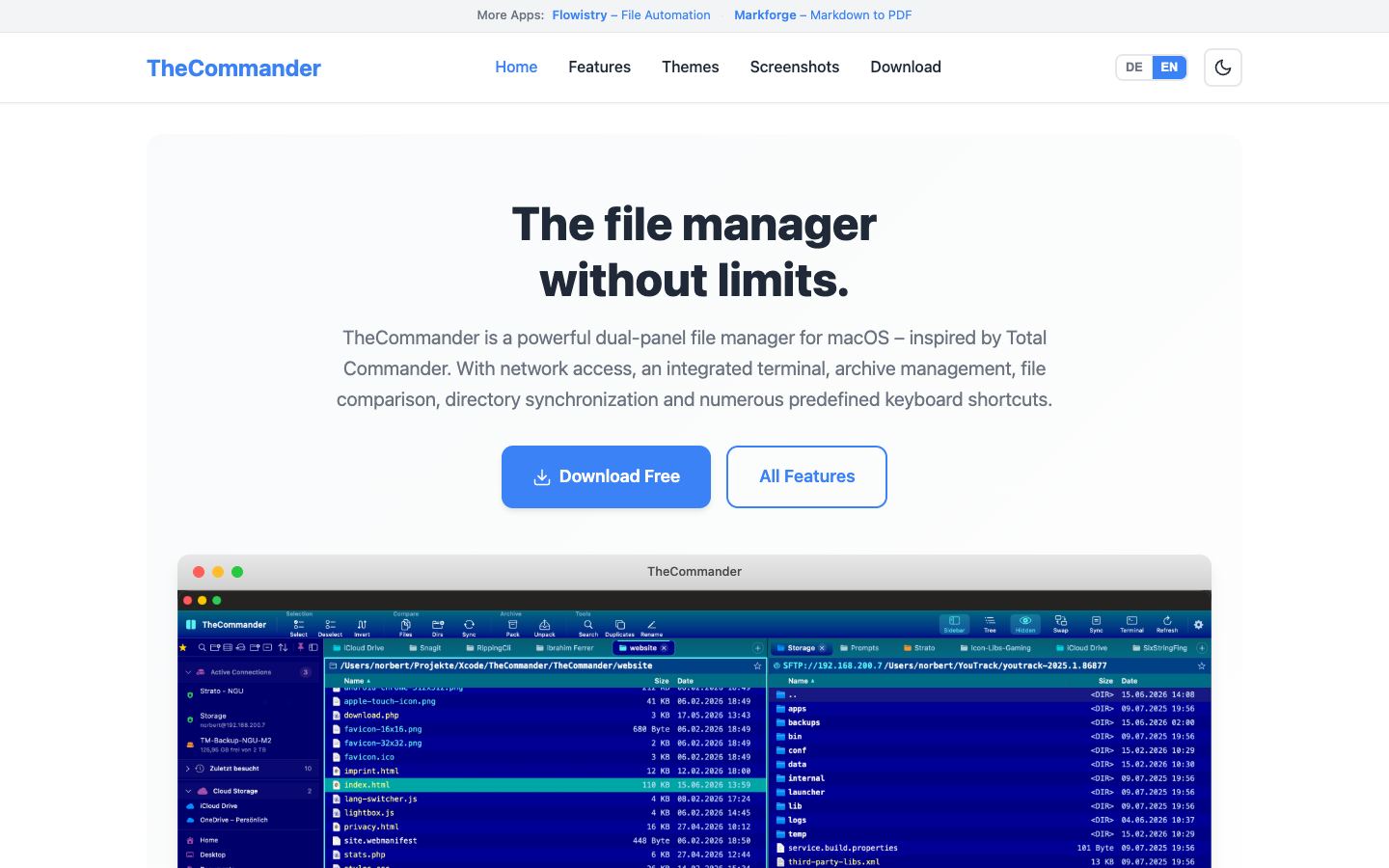This screenshot has width=1389, height=868.
Task: Toggle the Sidebar button in the app toolbar
Action: [954, 624]
